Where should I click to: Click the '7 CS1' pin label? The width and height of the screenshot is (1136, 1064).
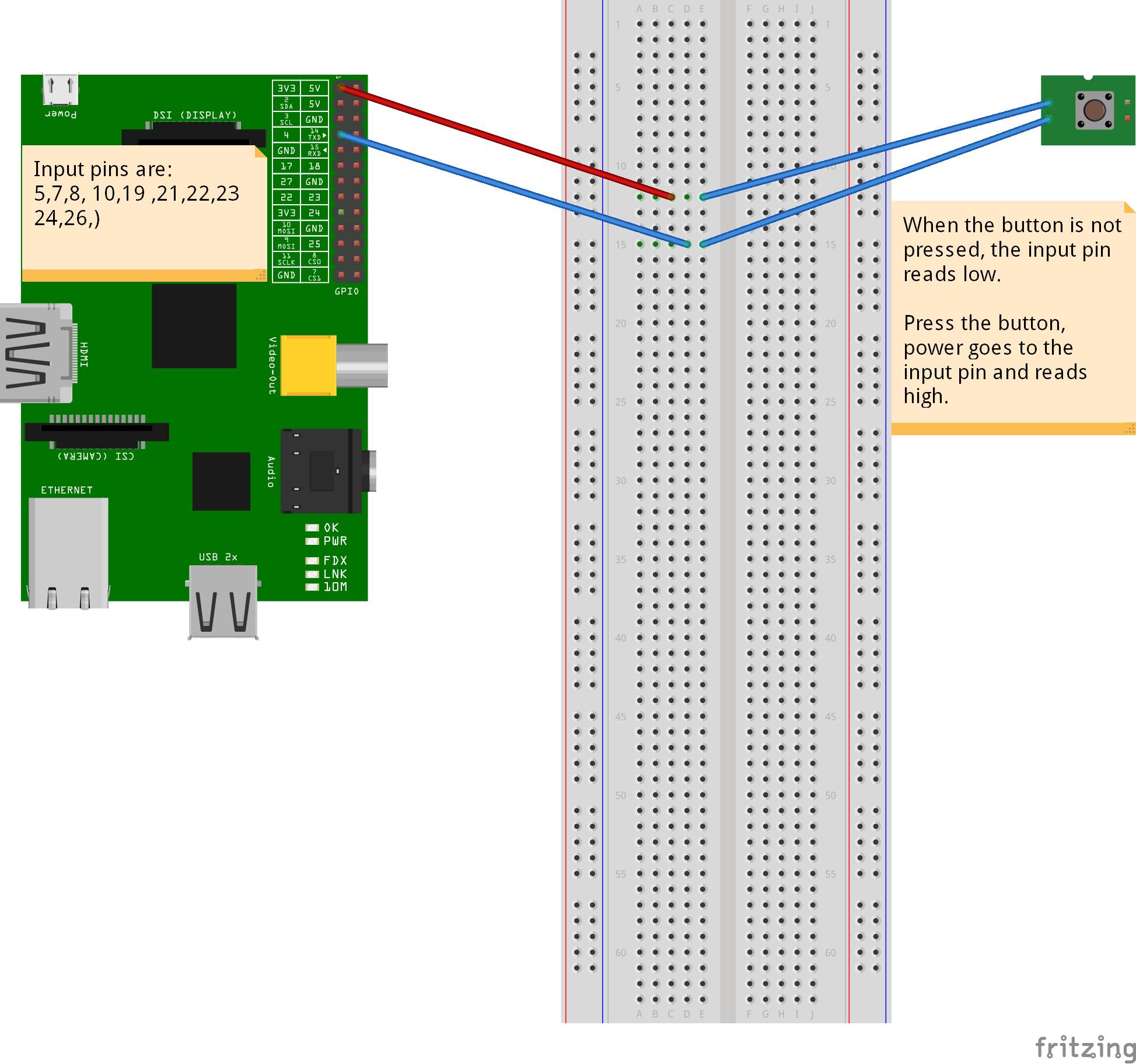[x=315, y=275]
